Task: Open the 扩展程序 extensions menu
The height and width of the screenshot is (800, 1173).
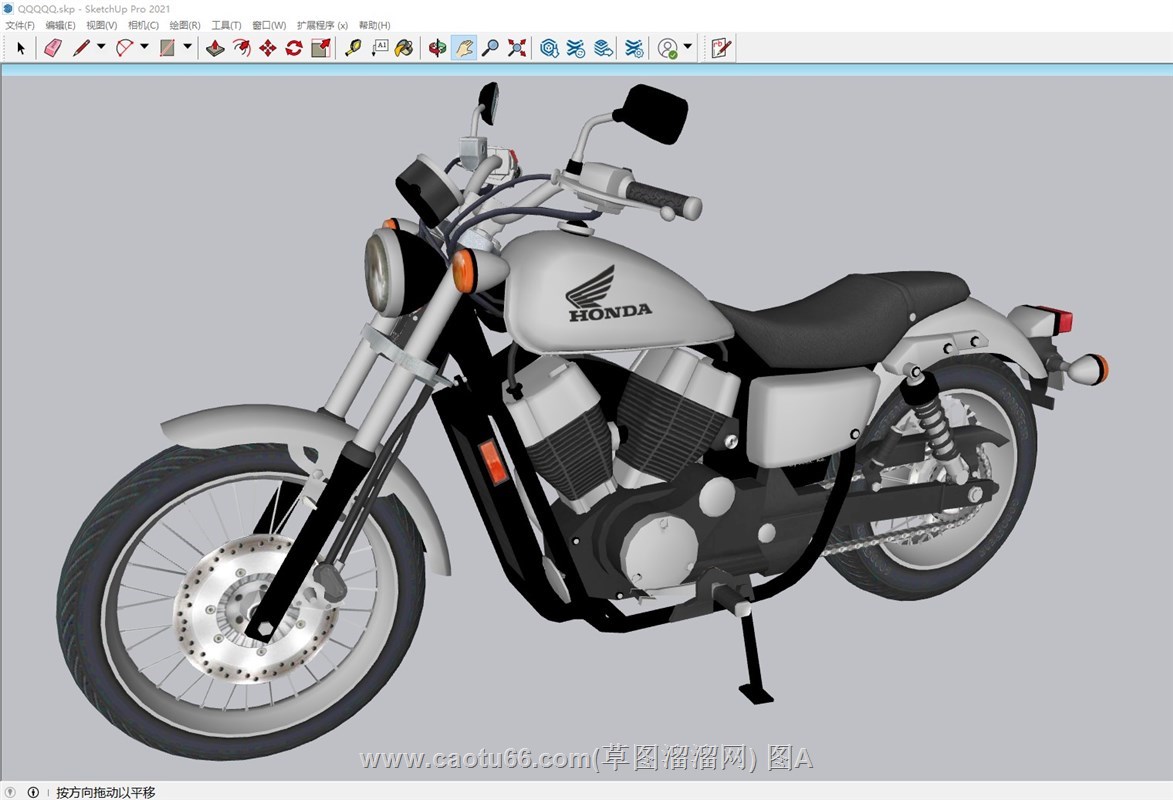Action: click(322, 25)
